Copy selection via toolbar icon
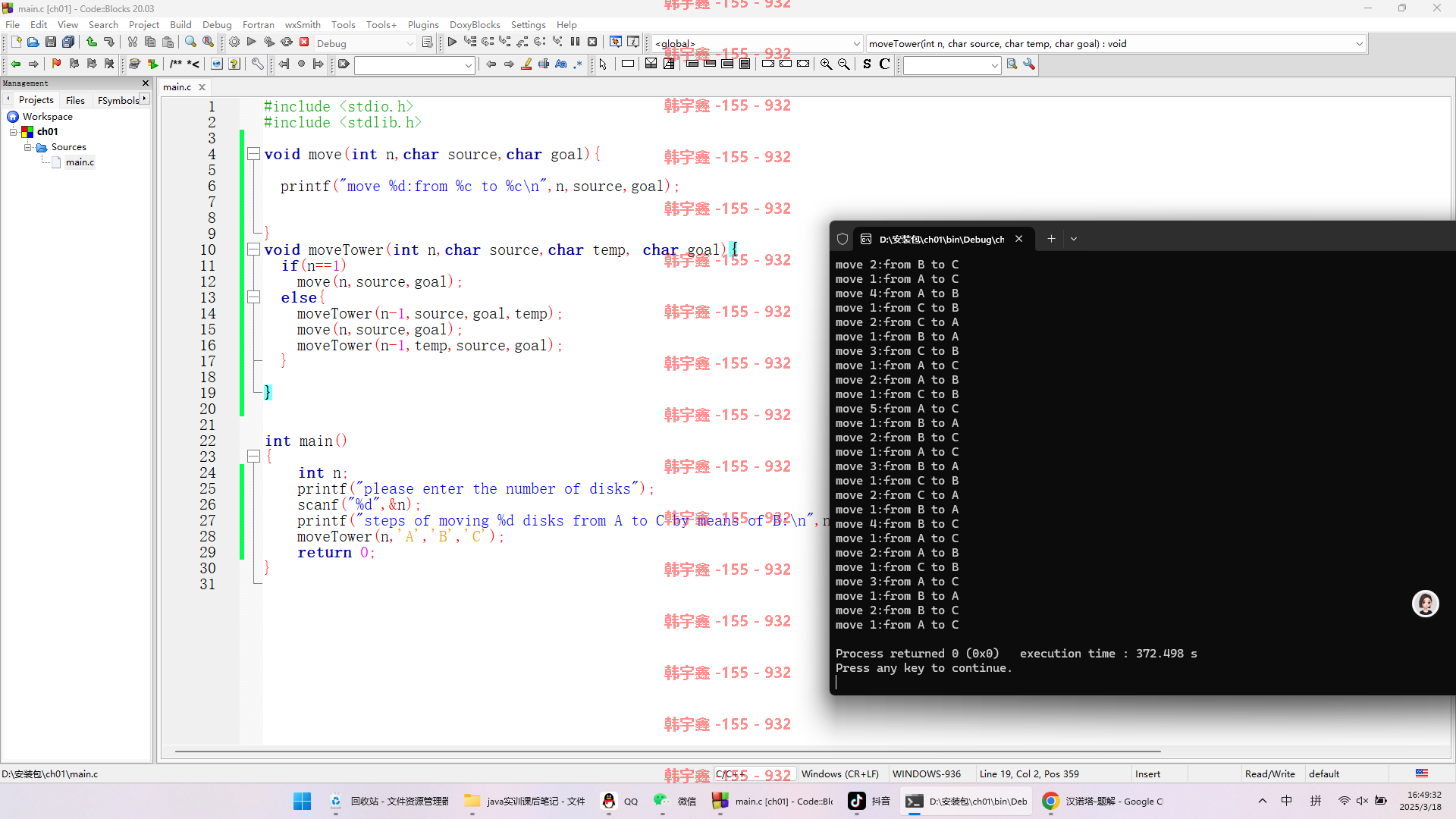1456x819 pixels. [150, 42]
